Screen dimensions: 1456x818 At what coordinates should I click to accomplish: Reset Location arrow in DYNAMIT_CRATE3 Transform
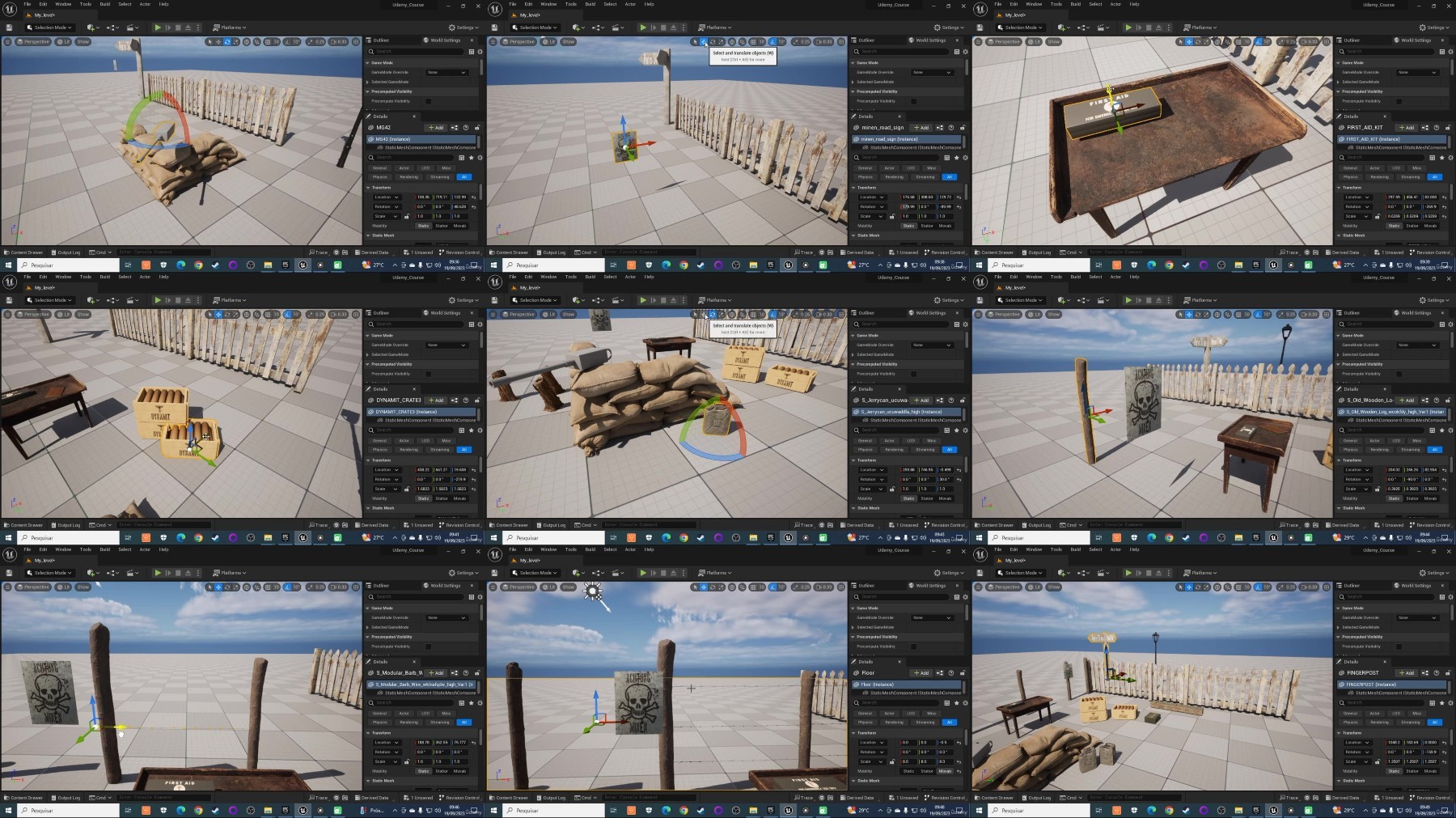point(474,470)
